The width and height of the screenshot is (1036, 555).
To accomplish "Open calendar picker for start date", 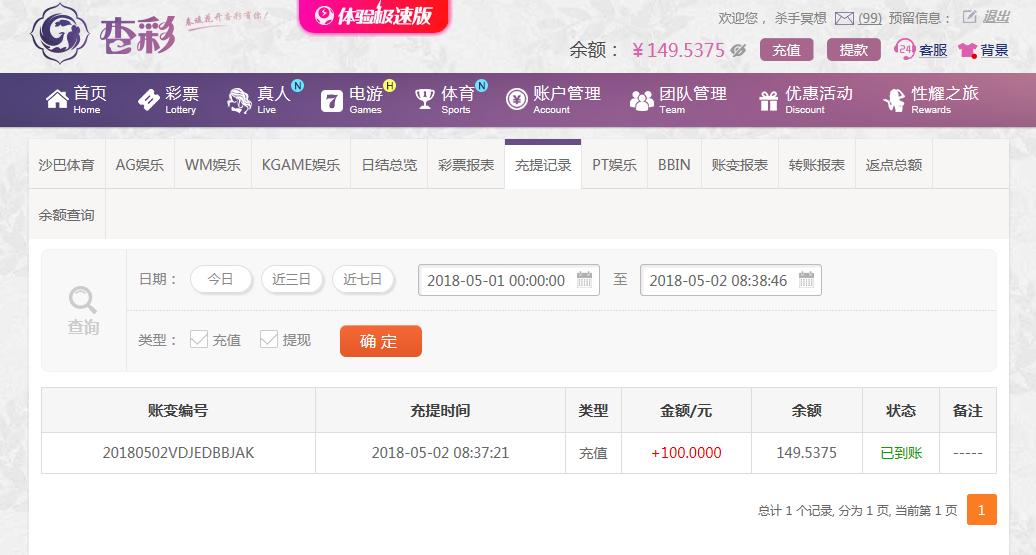I will 584,279.
